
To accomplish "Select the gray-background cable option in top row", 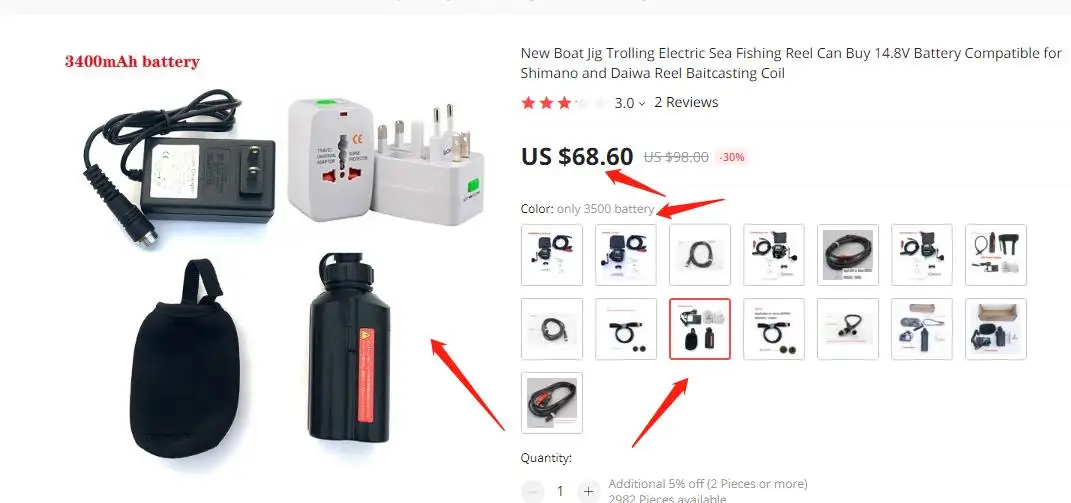I will pyautogui.click(x=848, y=254).
